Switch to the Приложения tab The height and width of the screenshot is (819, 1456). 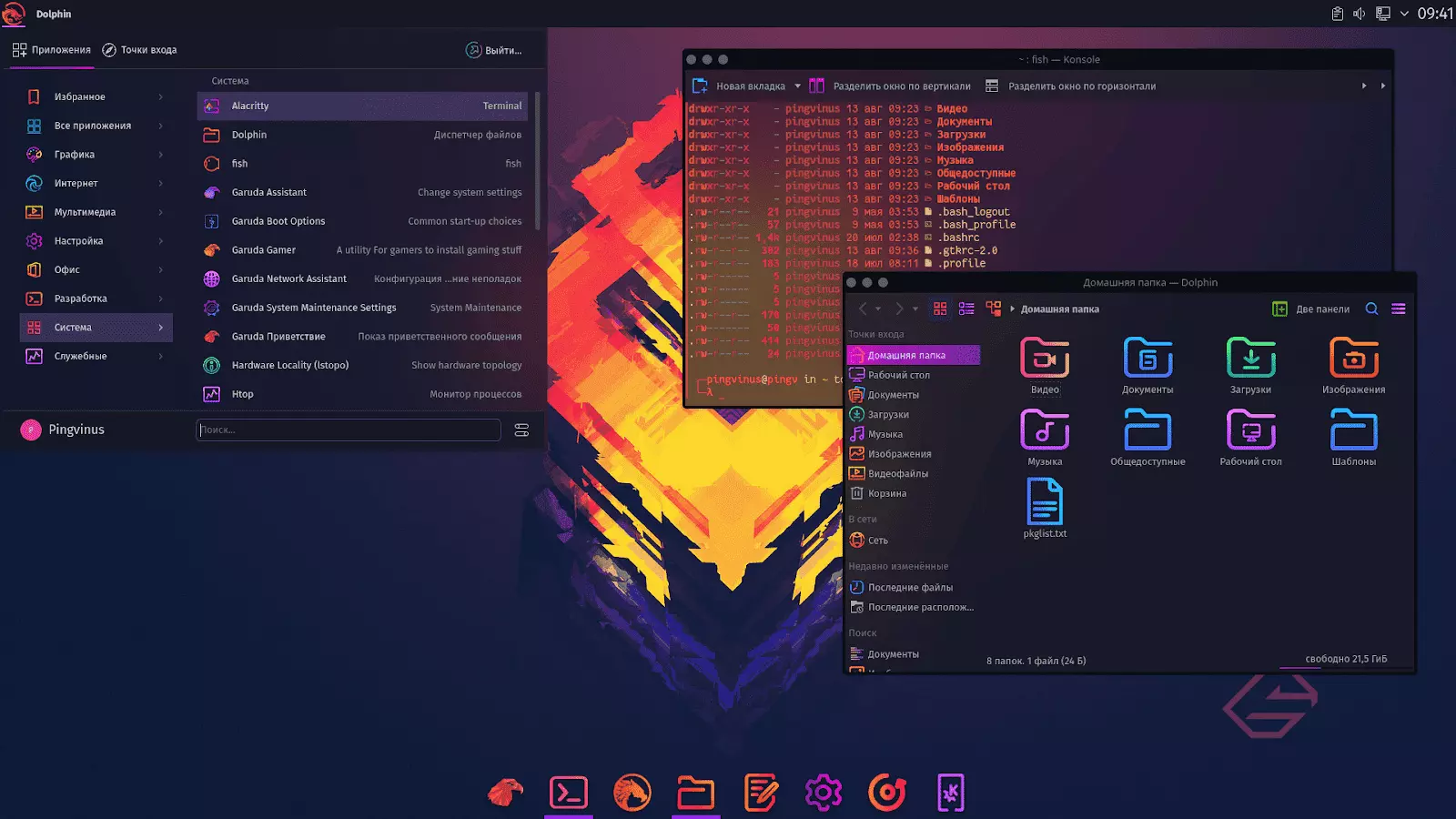tap(52, 50)
